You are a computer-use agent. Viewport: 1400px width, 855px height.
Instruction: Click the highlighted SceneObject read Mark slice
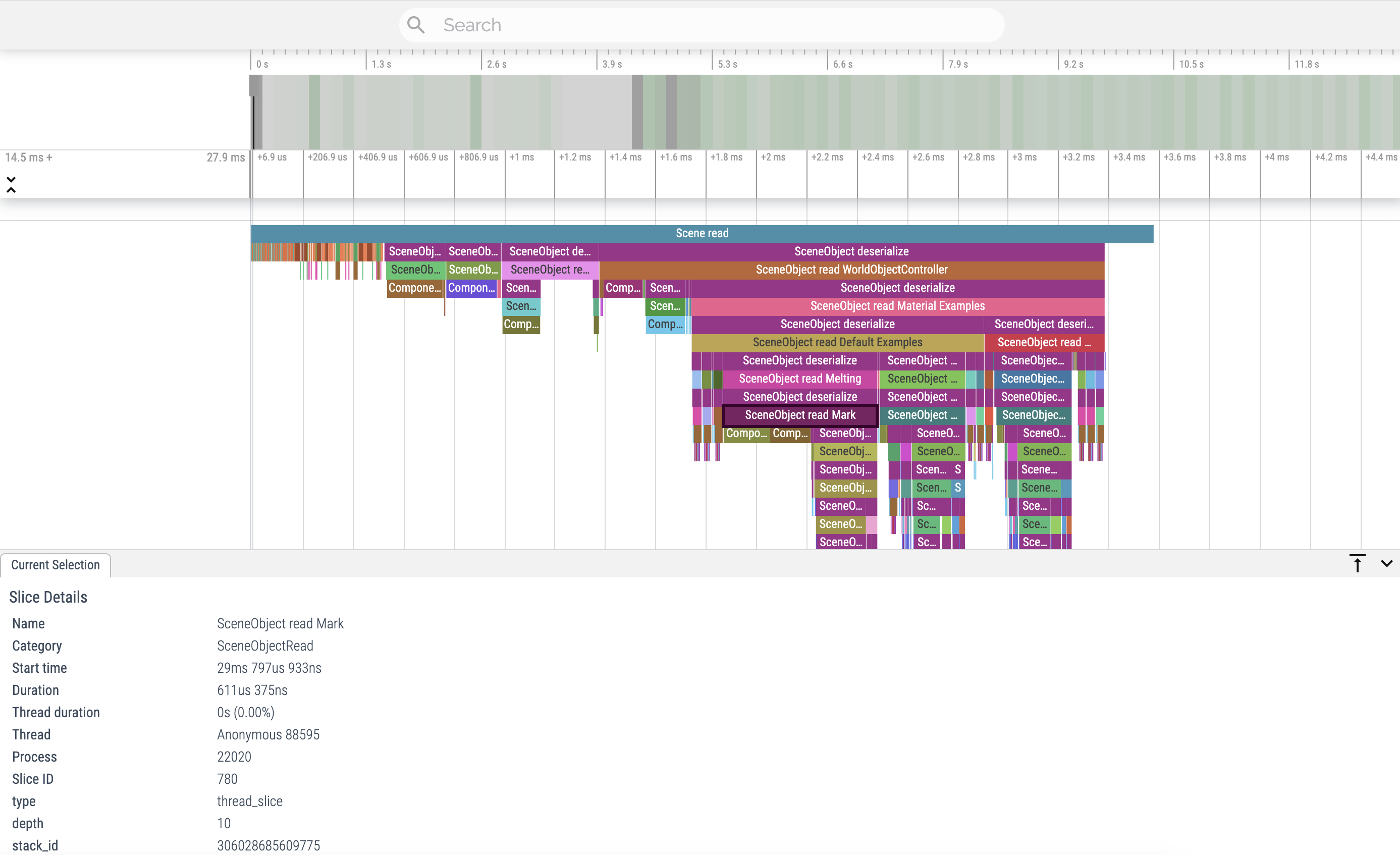point(799,415)
